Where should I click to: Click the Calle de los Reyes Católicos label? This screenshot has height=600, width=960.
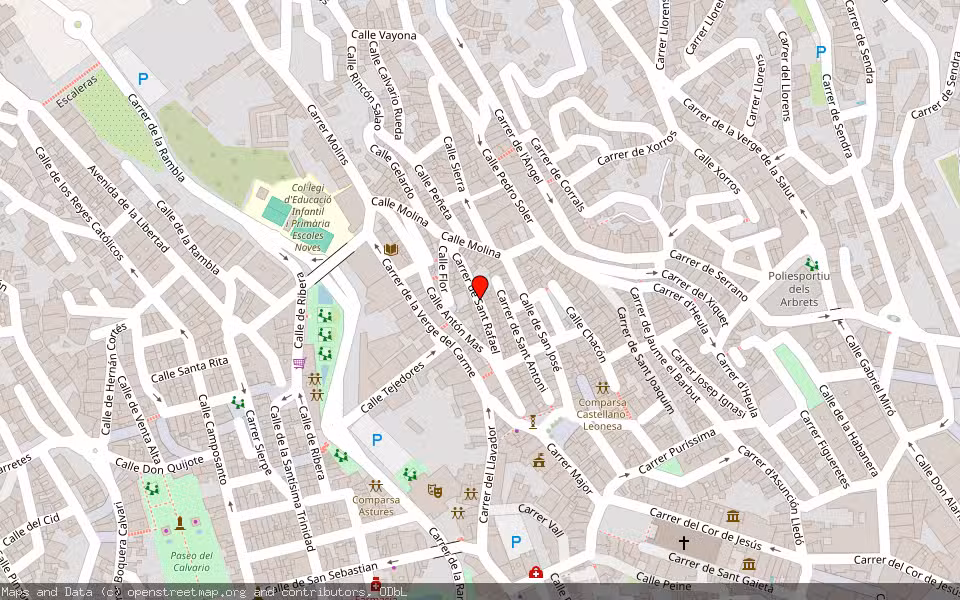click(80, 203)
